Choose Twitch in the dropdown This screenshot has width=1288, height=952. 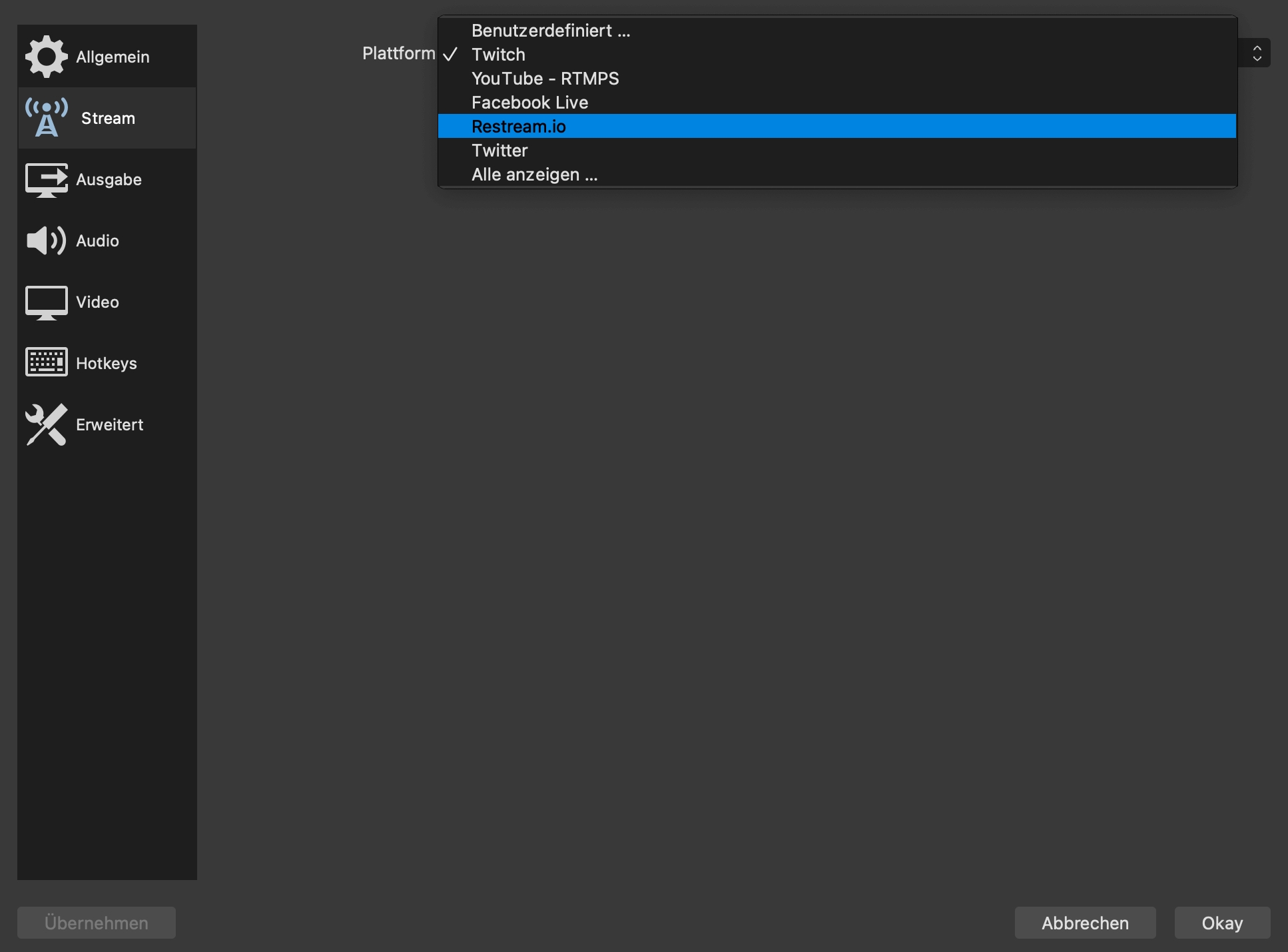pyautogui.click(x=498, y=55)
